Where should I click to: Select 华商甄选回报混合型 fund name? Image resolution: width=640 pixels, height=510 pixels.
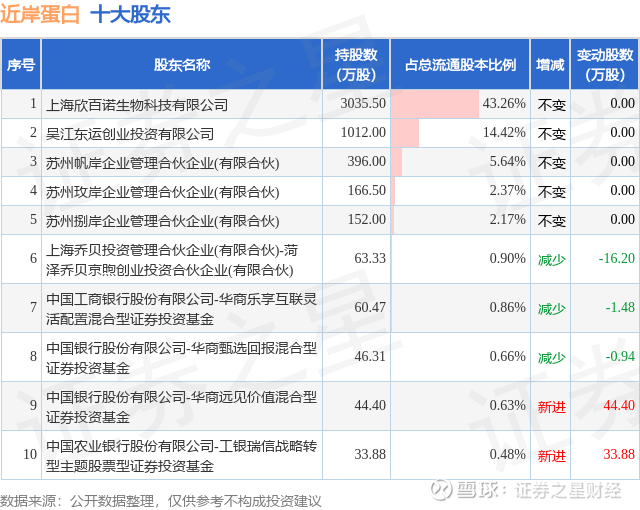click(181, 357)
